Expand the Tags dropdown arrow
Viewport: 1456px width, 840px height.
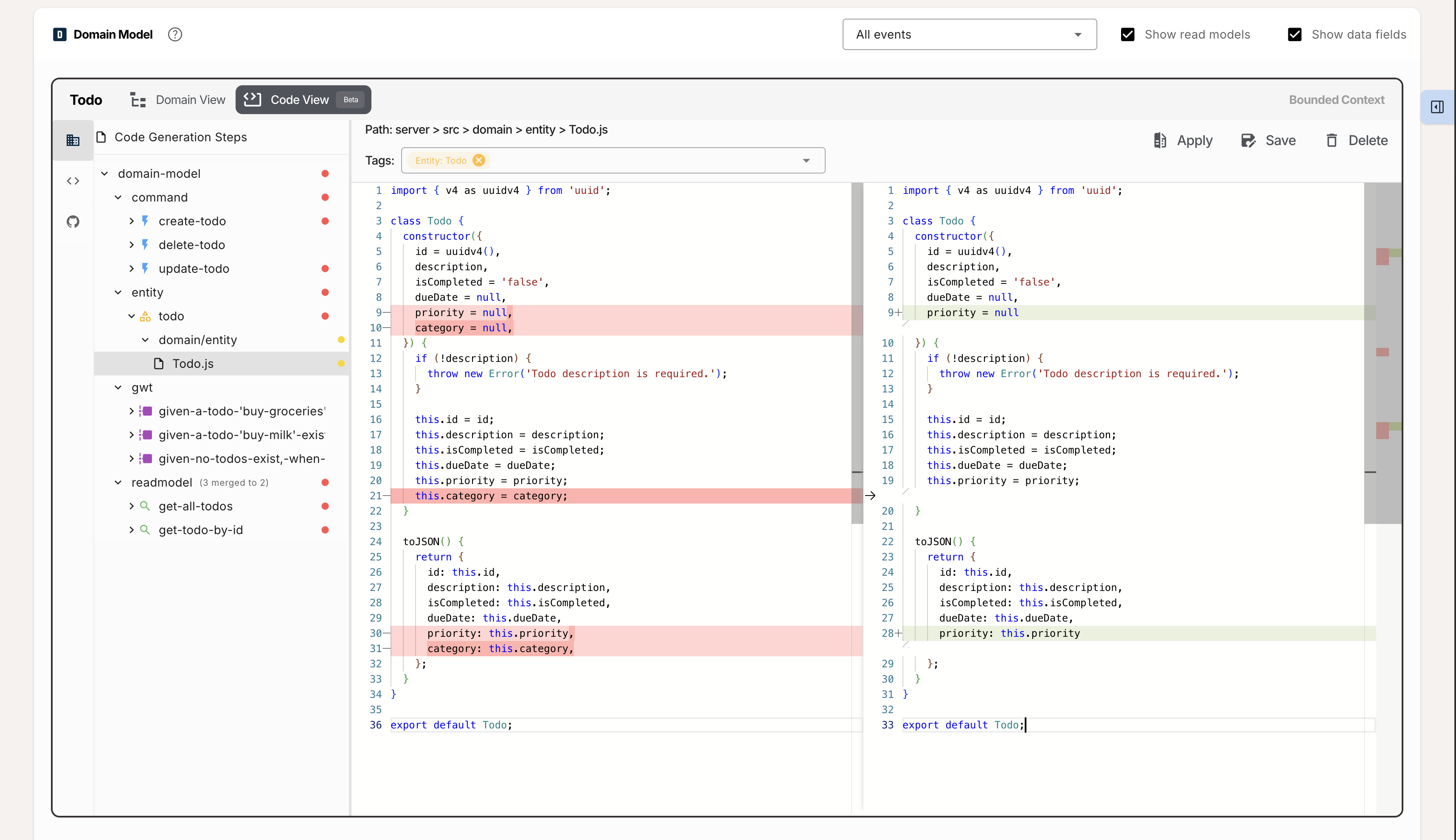806,160
